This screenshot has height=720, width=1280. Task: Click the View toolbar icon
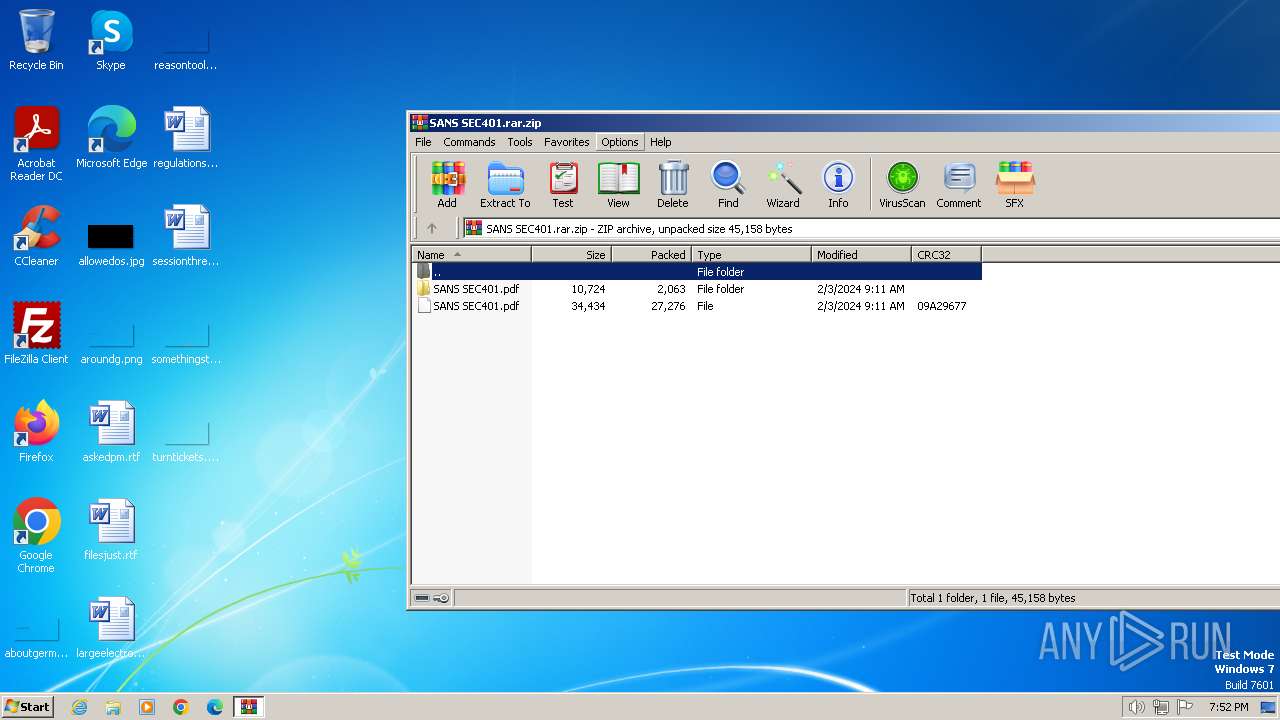click(x=618, y=185)
